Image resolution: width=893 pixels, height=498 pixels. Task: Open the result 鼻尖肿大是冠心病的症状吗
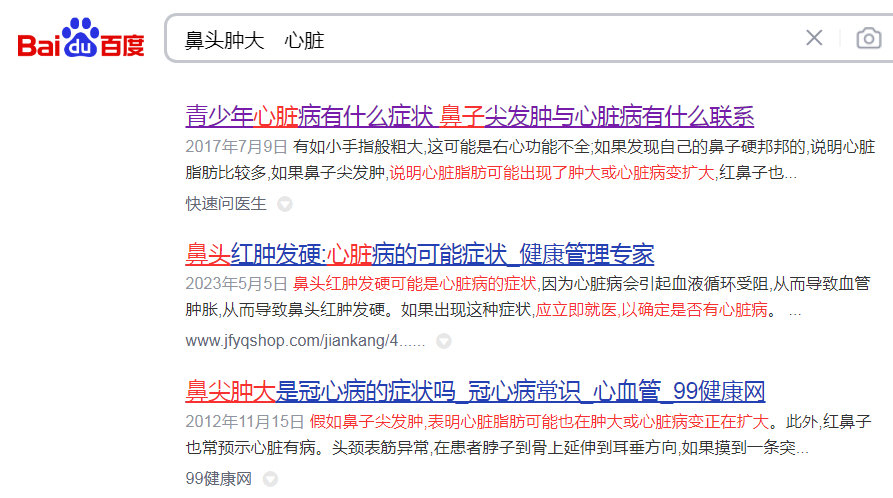[x=475, y=390]
